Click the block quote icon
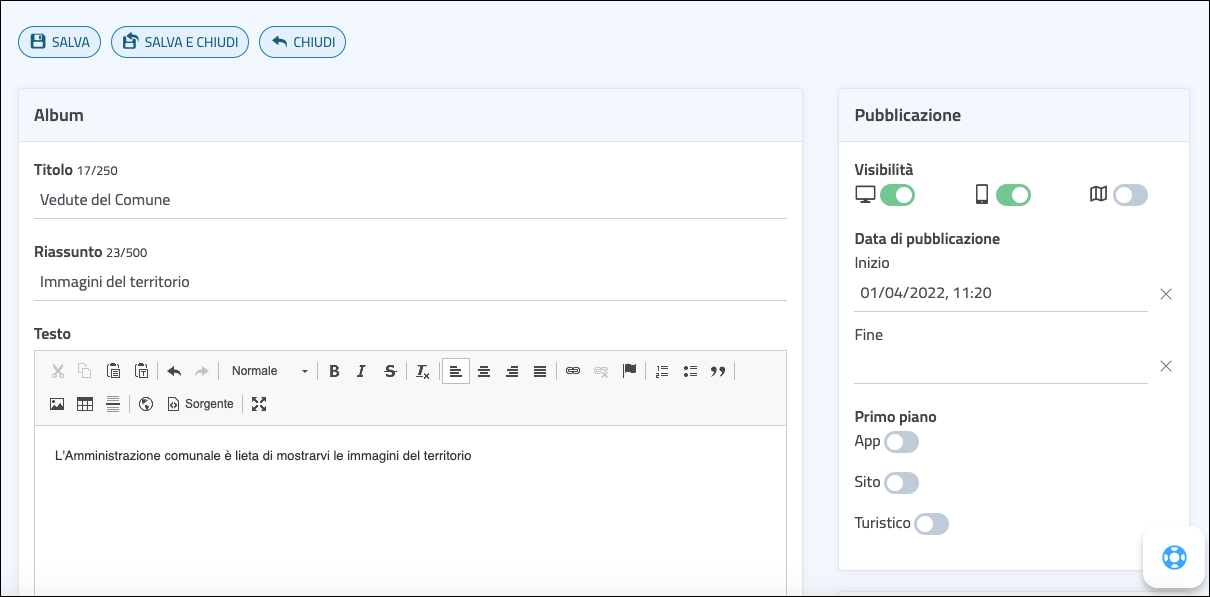Viewport: 1210px width, 597px height. coord(717,371)
